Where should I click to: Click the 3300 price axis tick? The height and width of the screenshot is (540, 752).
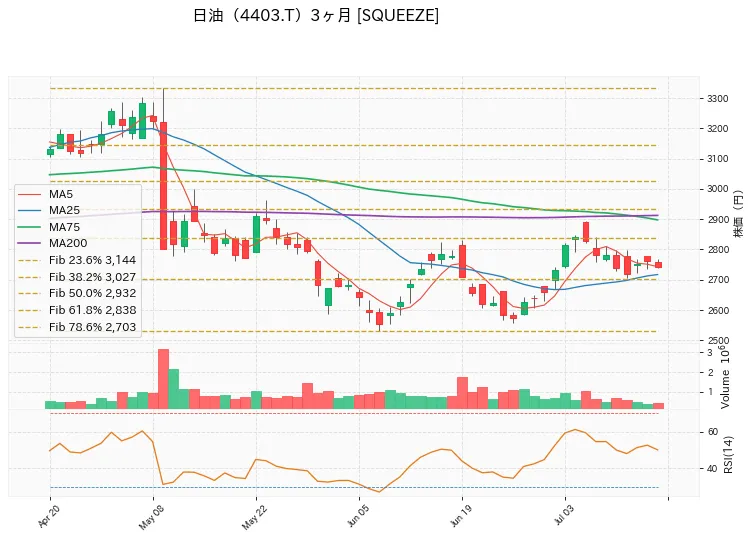[x=717, y=99]
